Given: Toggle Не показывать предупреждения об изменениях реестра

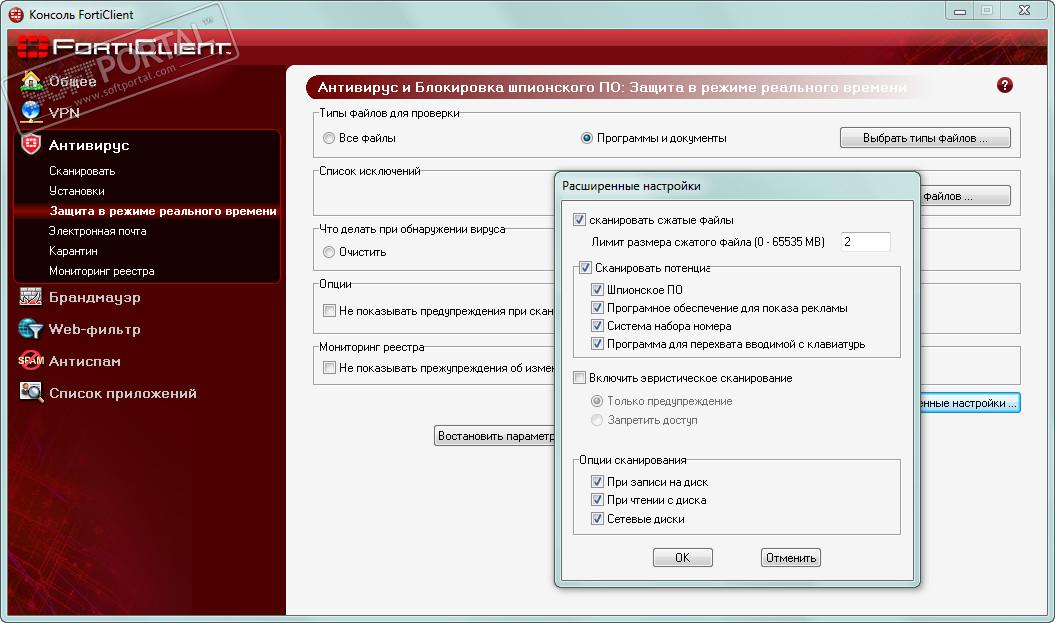Looking at the screenshot, I should 330,367.
